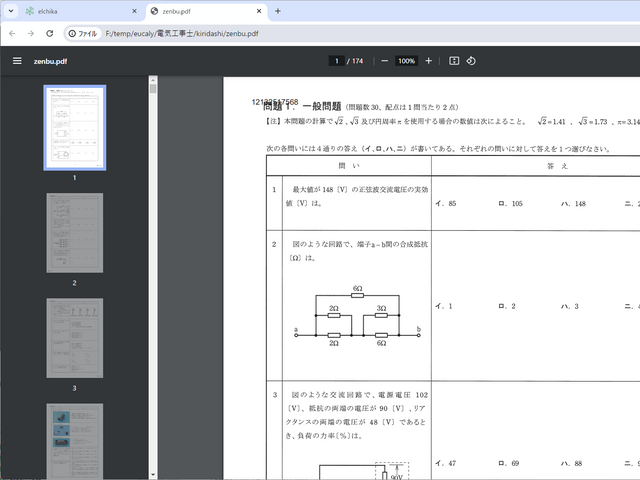This screenshot has width=640, height=480.
Task: Click thumbnail sidebar scroll down arrow
Action: click(x=153, y=474)
